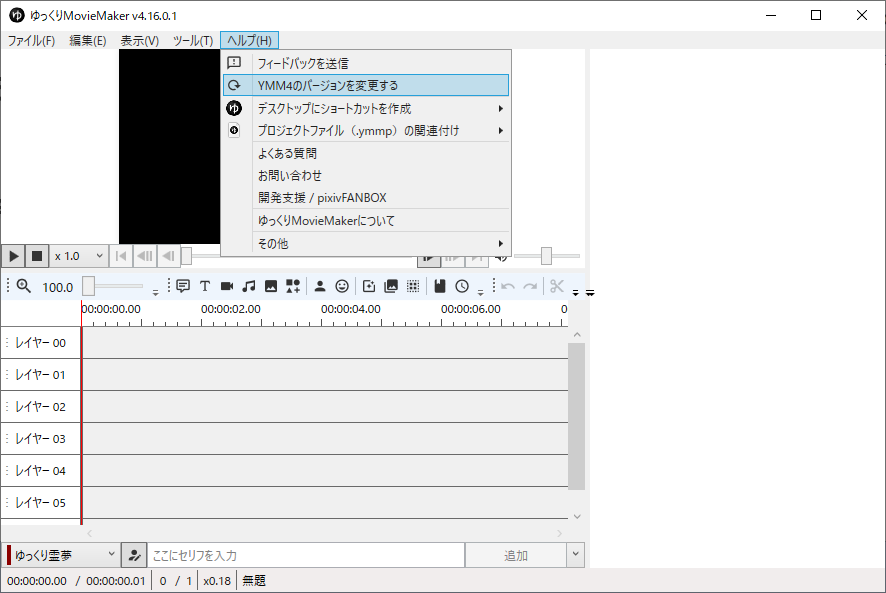Viewport: 886px width, 593px height.
Task: Click the scissors split icon
Action: (557, 286)
